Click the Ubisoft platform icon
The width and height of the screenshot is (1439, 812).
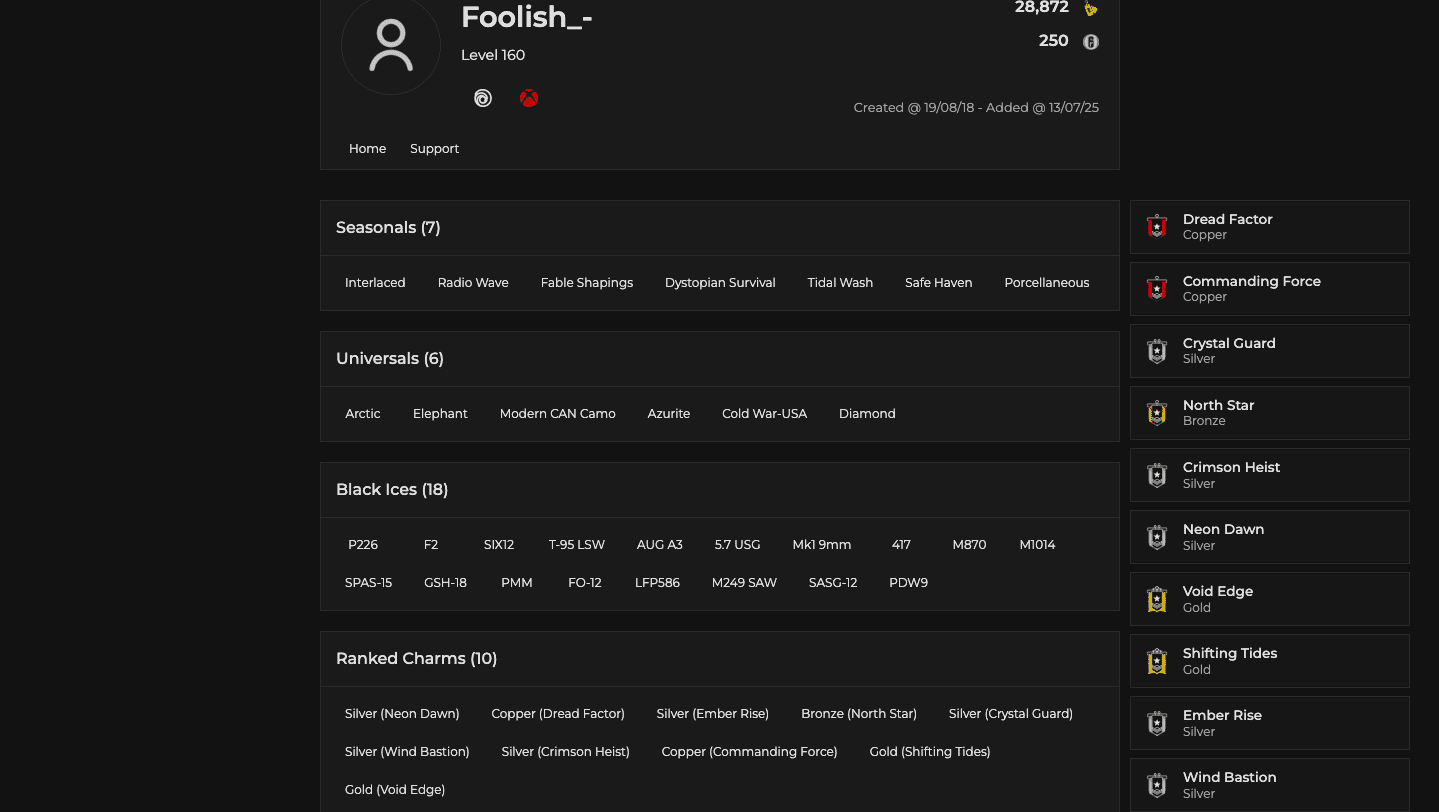click(x=483, y=98)
